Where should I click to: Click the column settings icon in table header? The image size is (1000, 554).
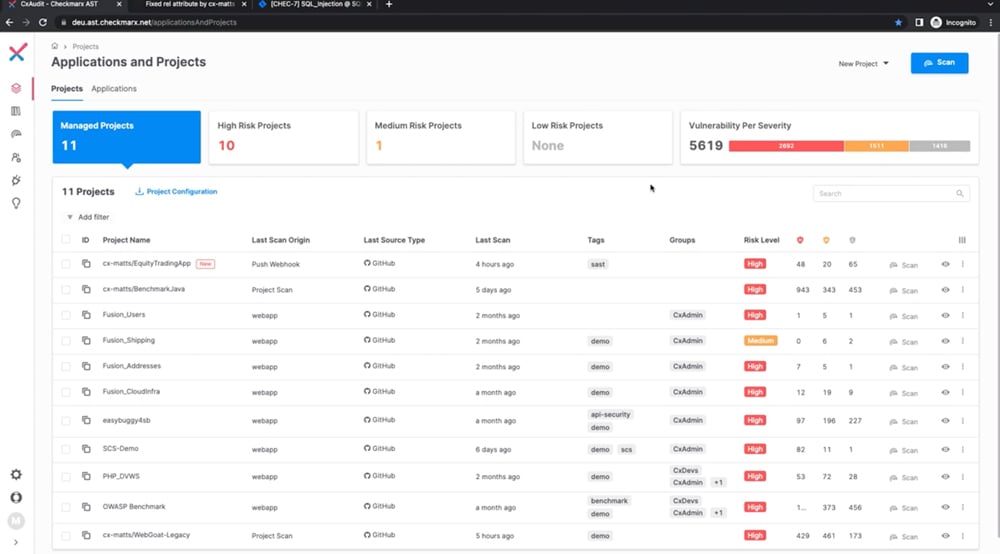963,240
